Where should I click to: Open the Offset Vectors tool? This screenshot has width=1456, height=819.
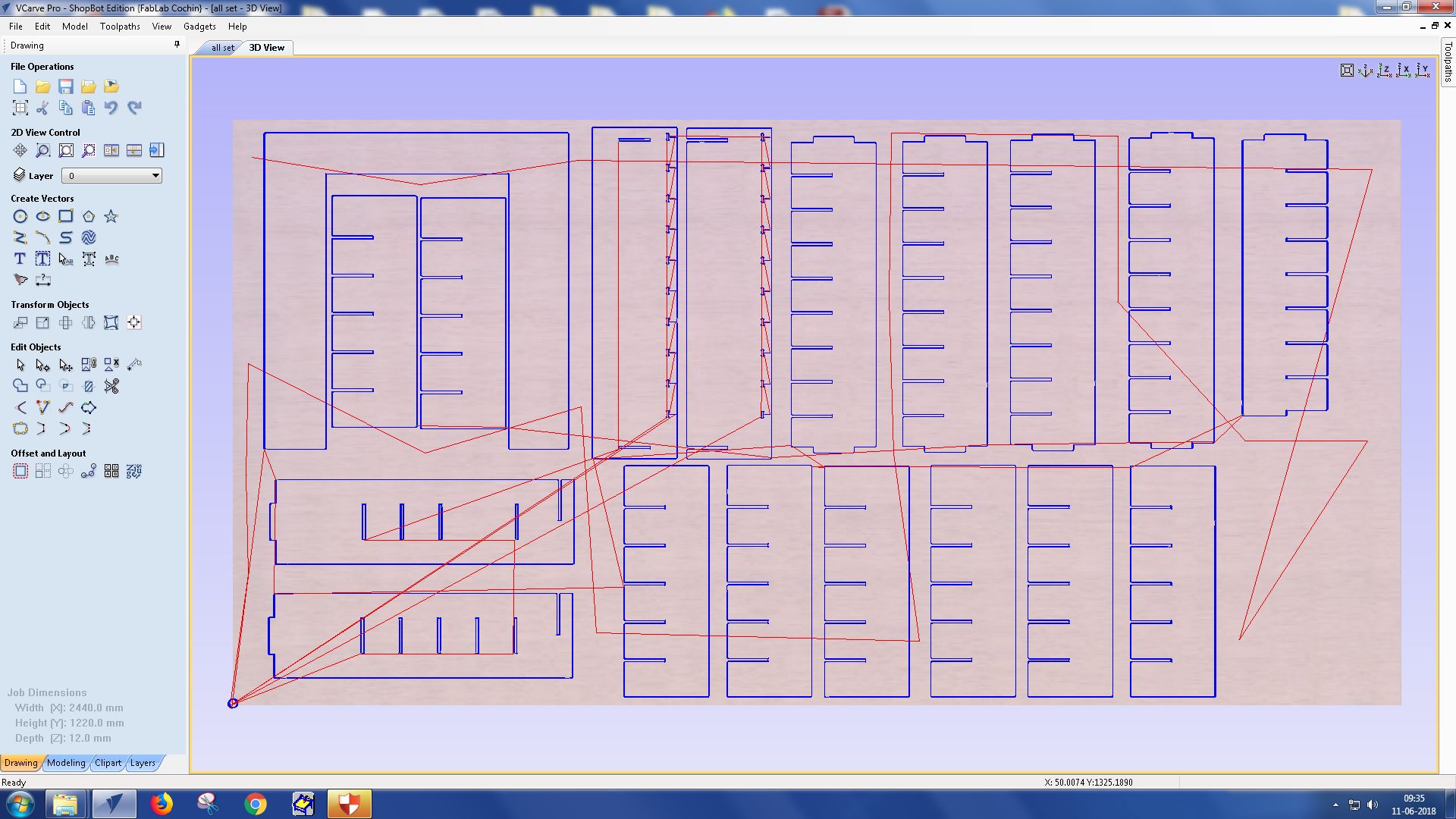pos(20,472)
